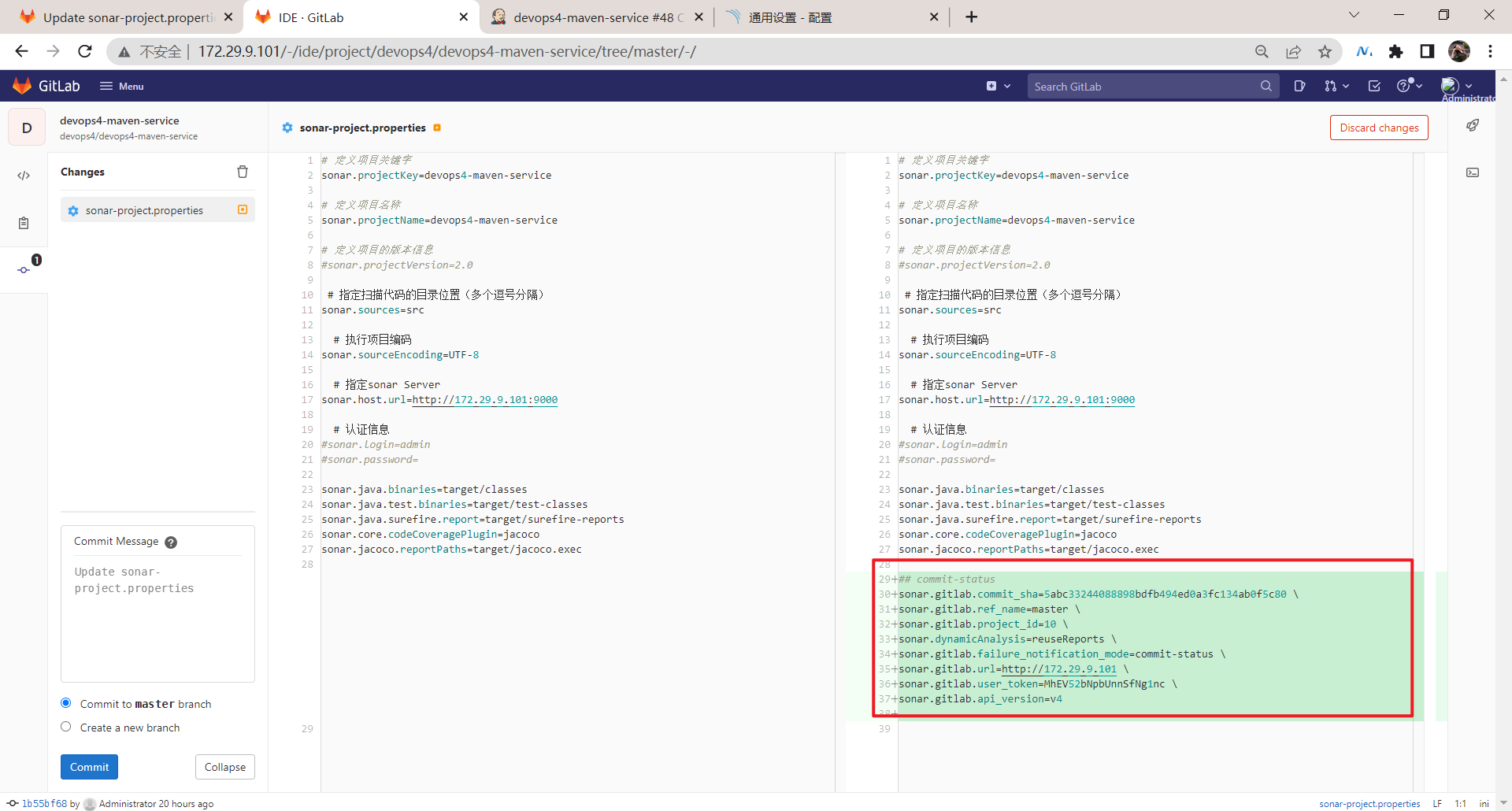This screenshot has width=1512, height=811.
Task: Go back in browser history
Action: click(x=21, y=51)
